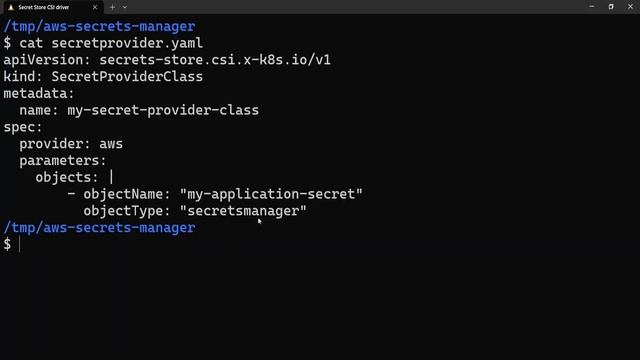This screenshot has width=640, height=360.
Task: Click the apiVersion line in output
Action: tap(167, 60)
